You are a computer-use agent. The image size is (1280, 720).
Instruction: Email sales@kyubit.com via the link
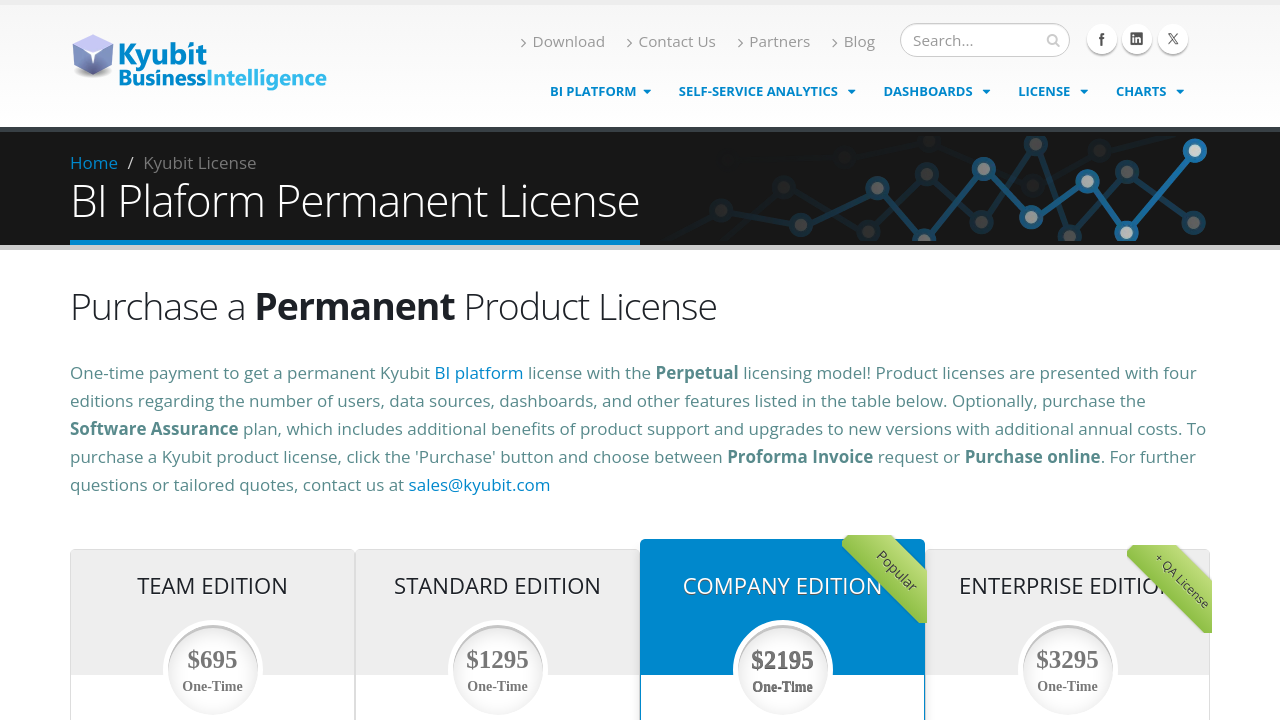coord(479,485)
